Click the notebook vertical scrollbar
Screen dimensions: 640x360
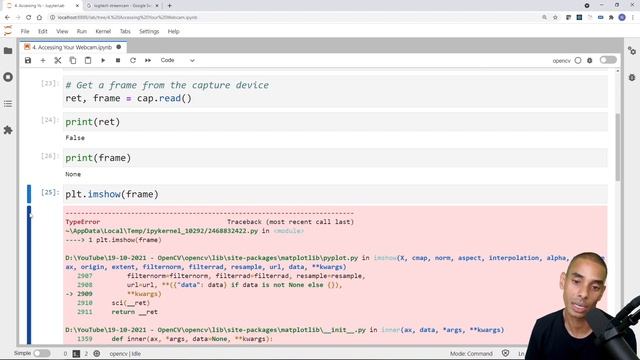[618, 147]
